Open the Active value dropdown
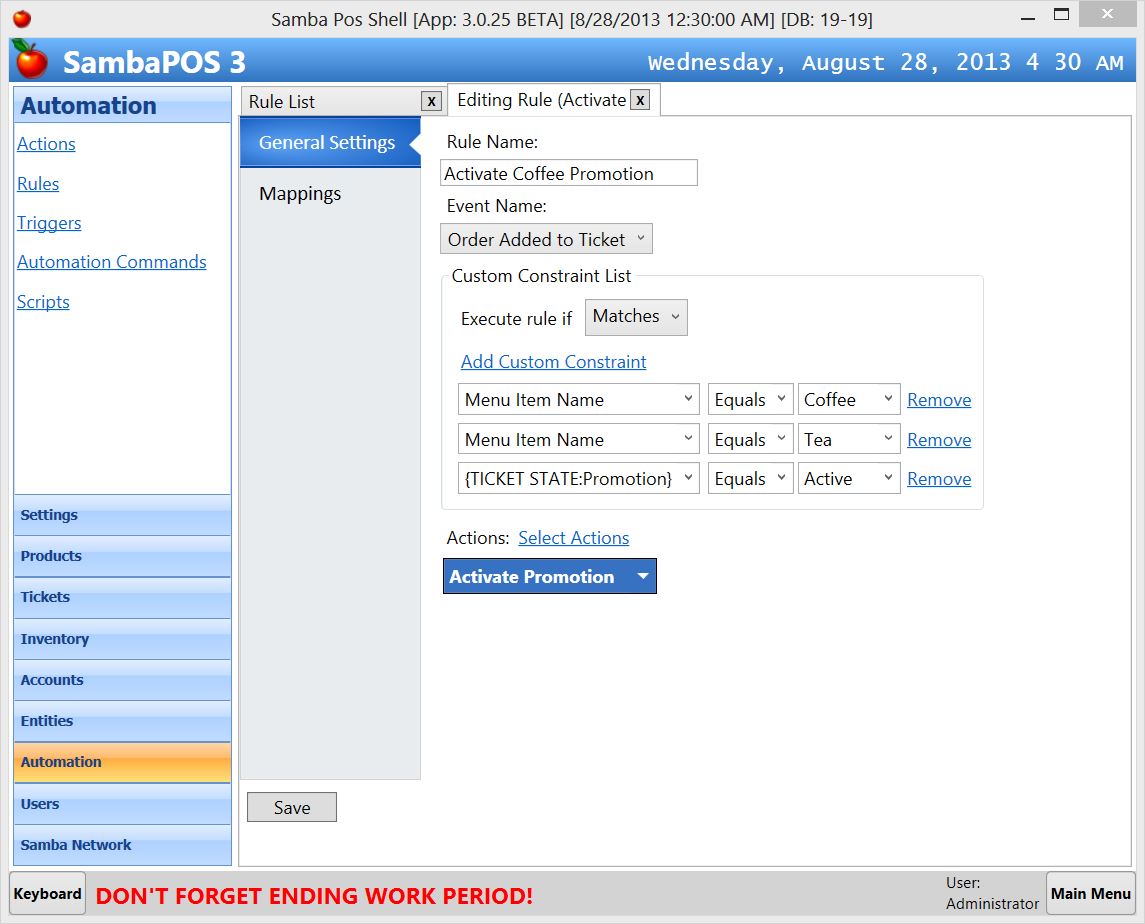Viewport: 1145px width, 924px height. tap(849, 478)
